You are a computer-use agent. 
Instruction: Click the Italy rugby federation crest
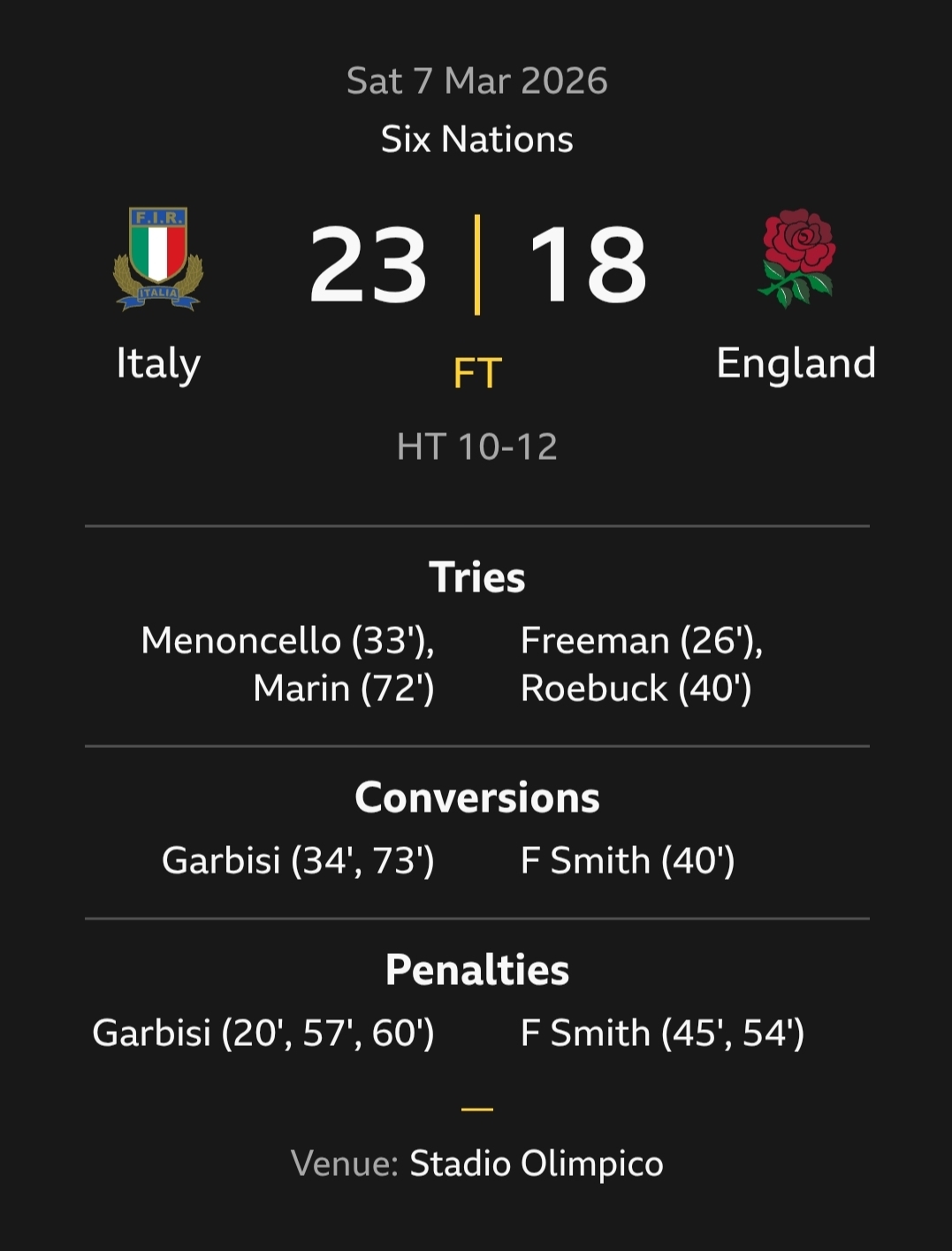pyautogui.click(x=158, y=258)
